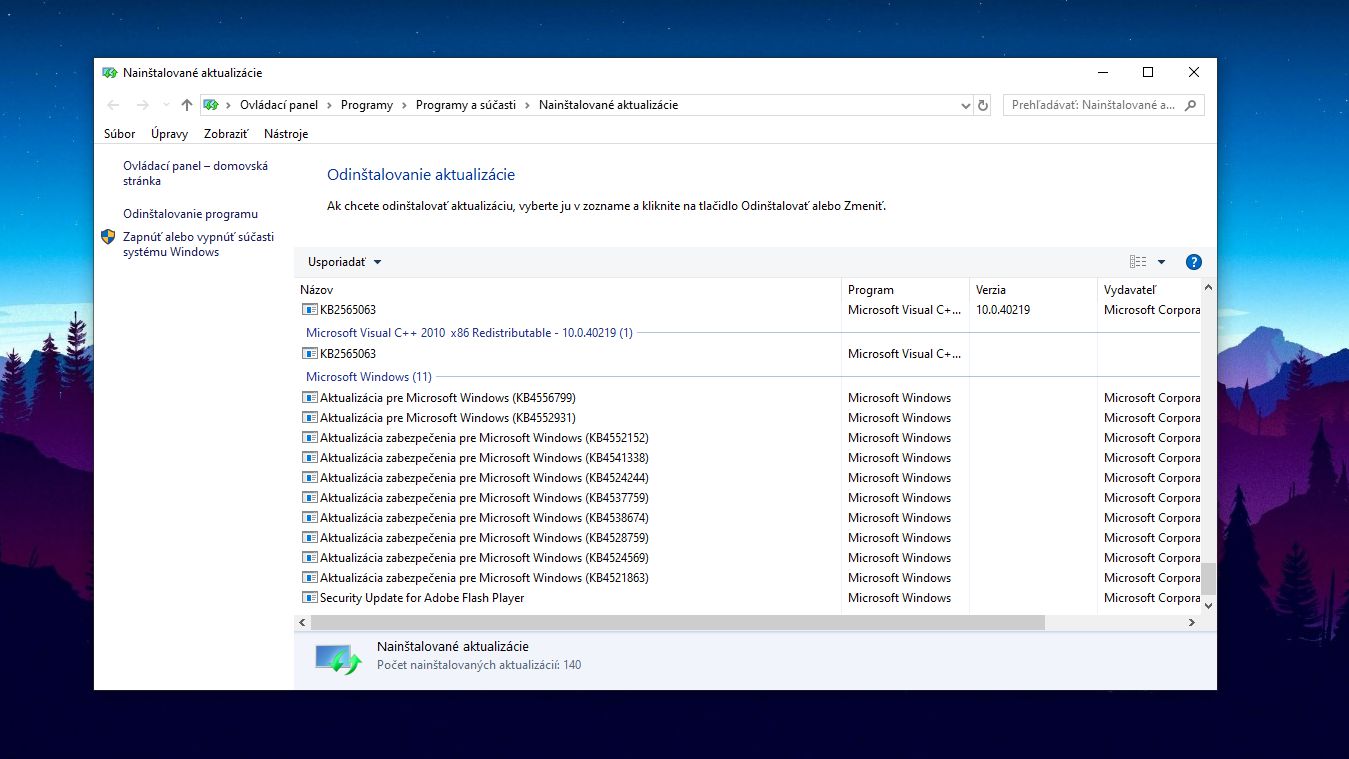Refresh the Nainštalované aktualizácie list
1349x759 pixels.
pos(983,105)
